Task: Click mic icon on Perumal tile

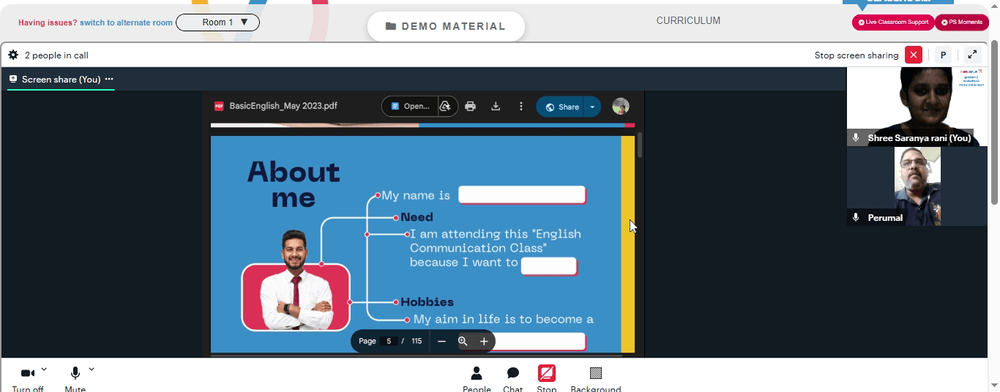Action: [856, 217]
